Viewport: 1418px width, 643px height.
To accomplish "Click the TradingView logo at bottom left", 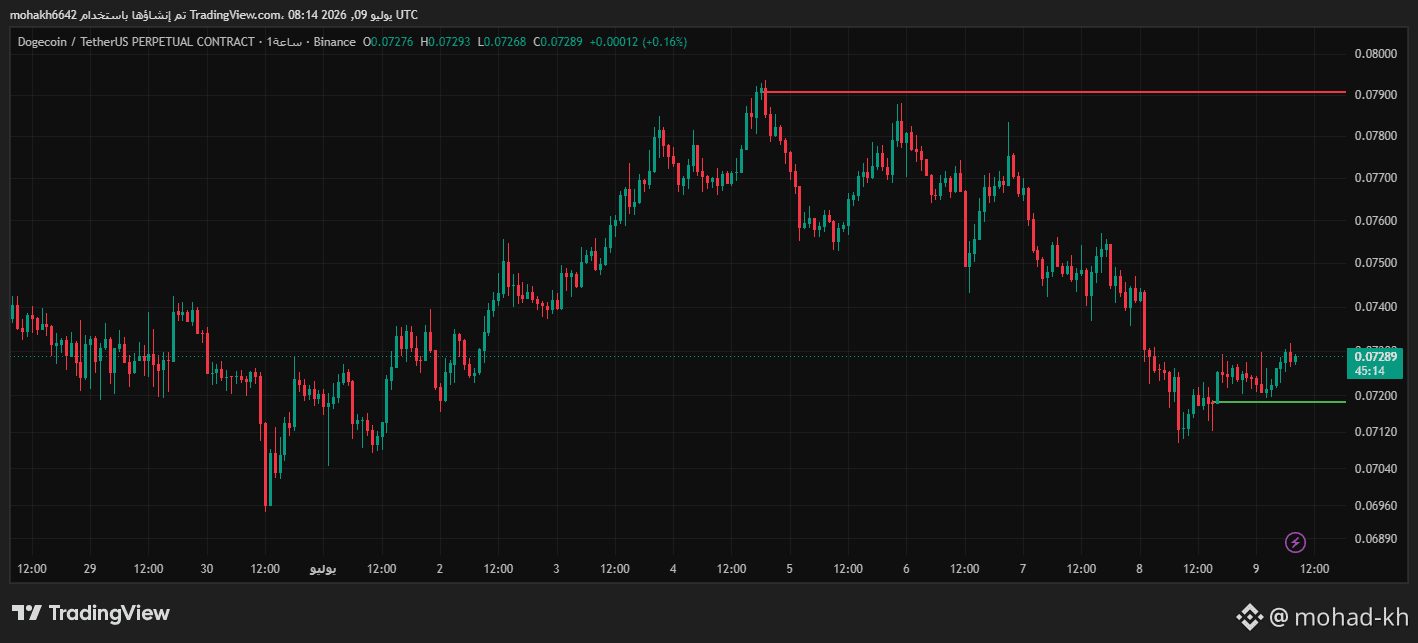I will 91,613.
